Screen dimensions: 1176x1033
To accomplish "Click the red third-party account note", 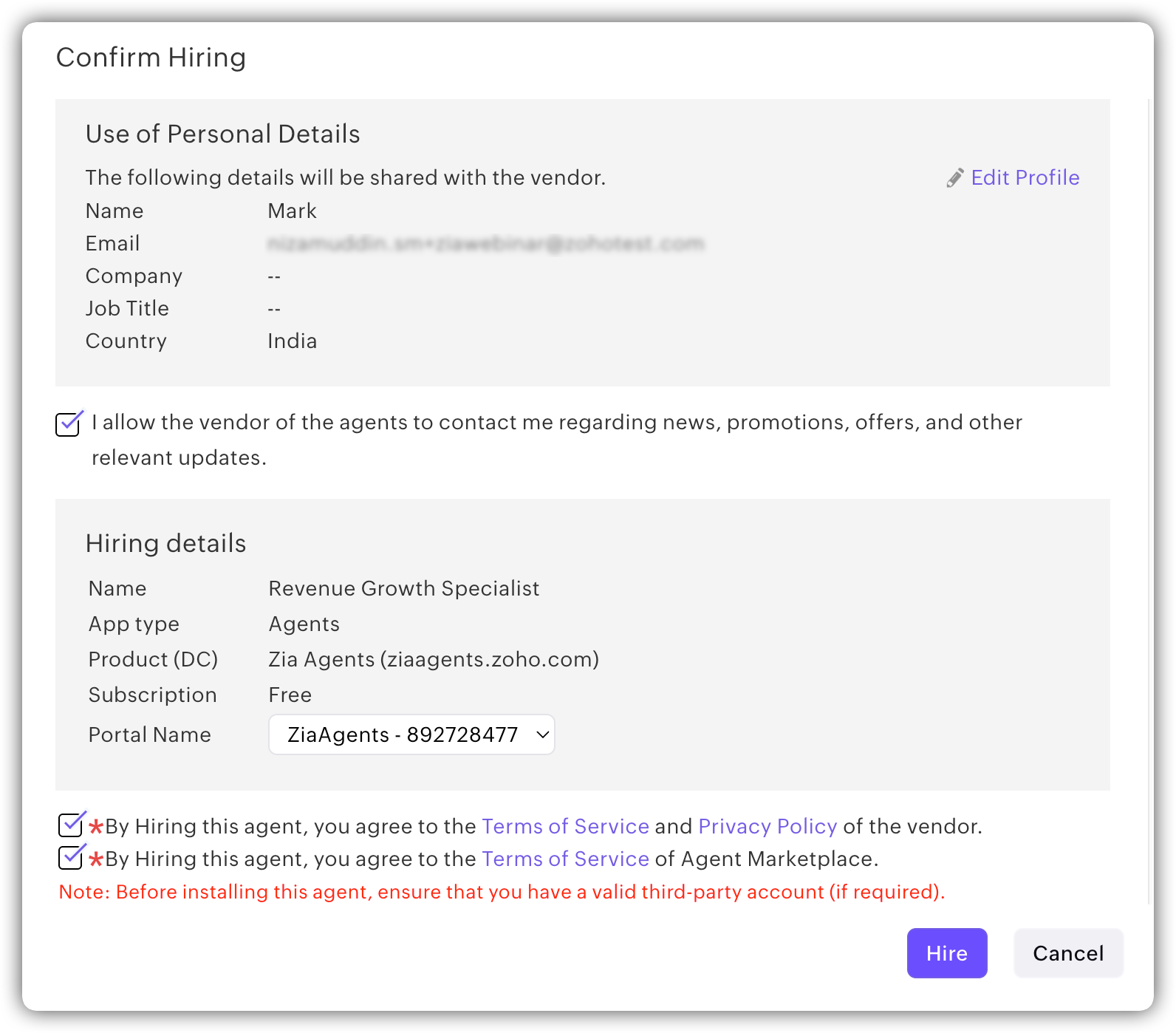I will point(502,892).
